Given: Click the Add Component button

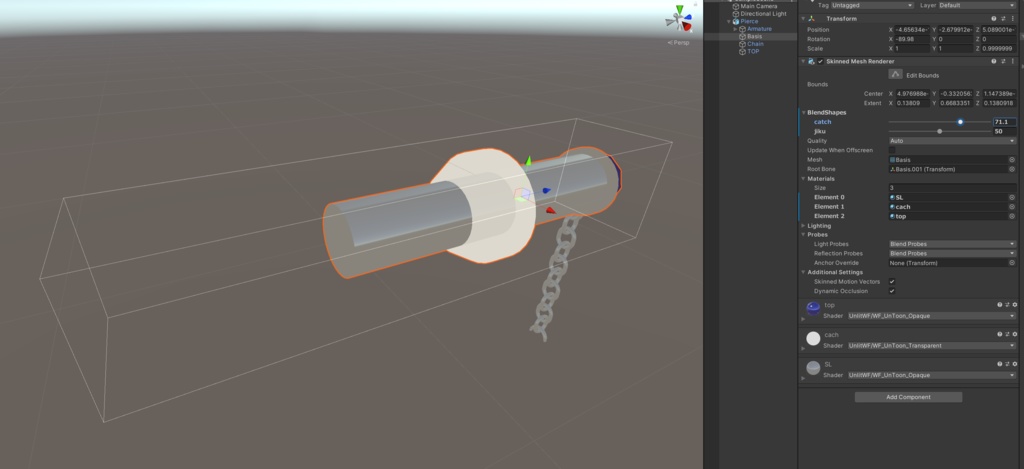Looking at the screenshot, I should (x=908, y=397).
